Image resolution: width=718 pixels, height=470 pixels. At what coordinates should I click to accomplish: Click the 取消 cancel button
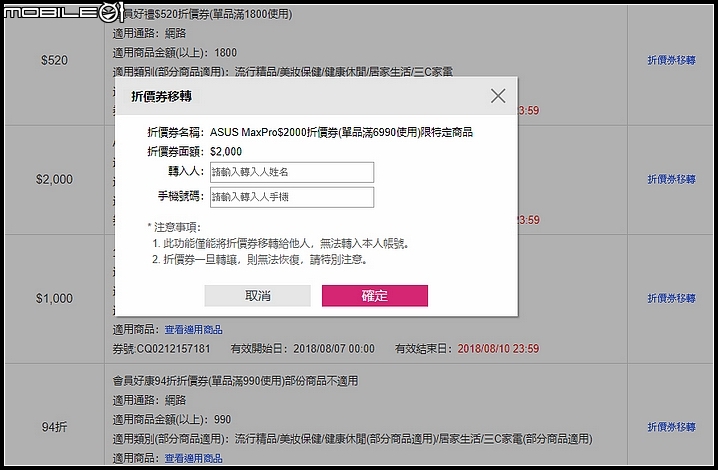(257, 296)
